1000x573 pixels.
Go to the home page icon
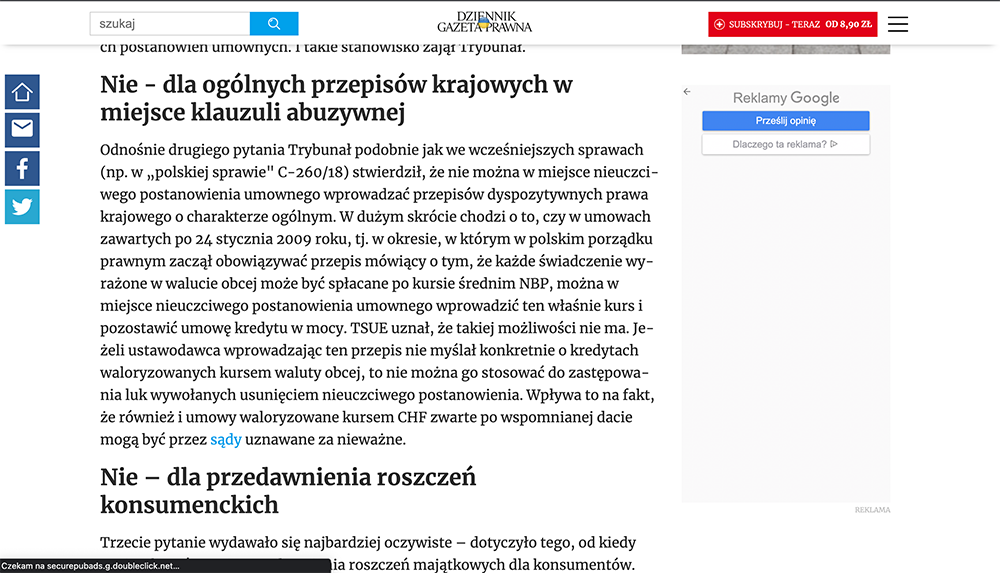(22, 93)
